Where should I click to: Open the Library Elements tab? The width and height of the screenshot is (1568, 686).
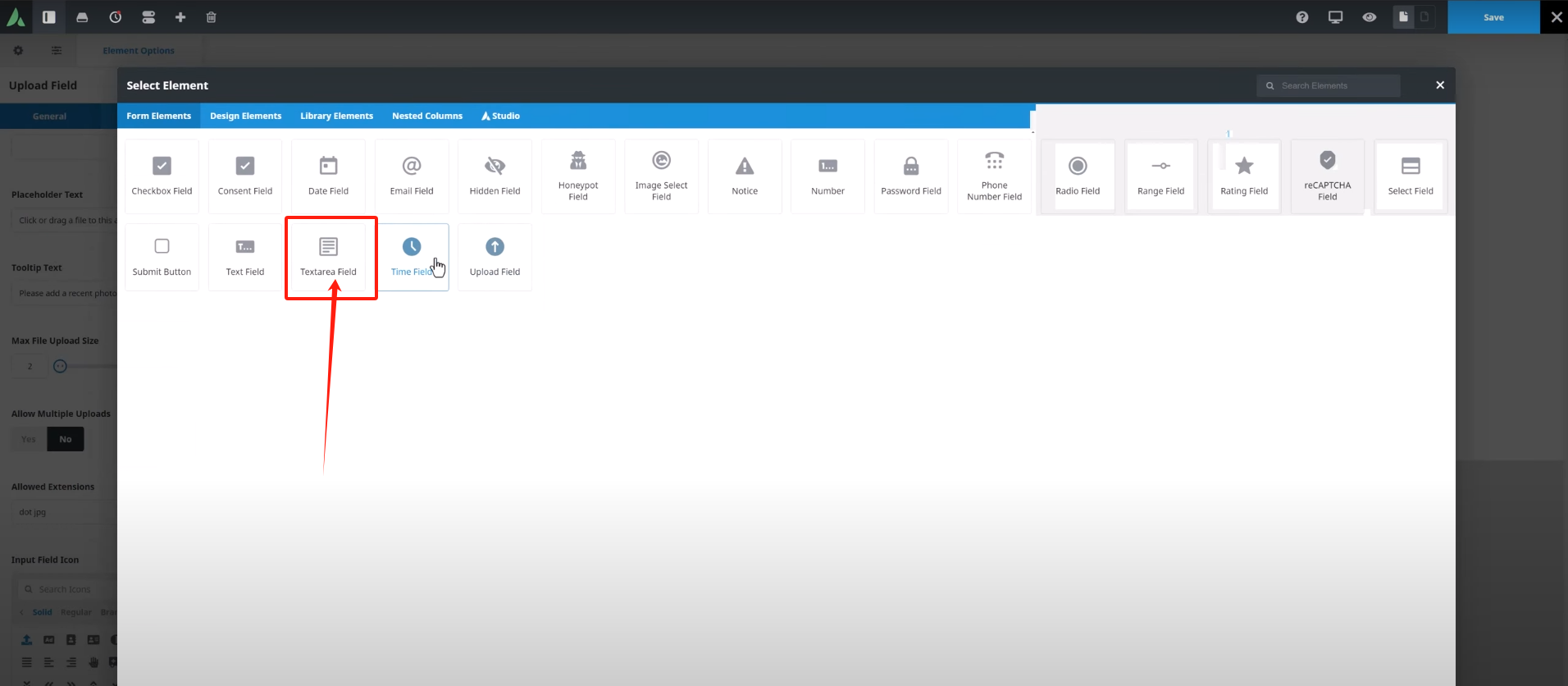pos(336,116)
